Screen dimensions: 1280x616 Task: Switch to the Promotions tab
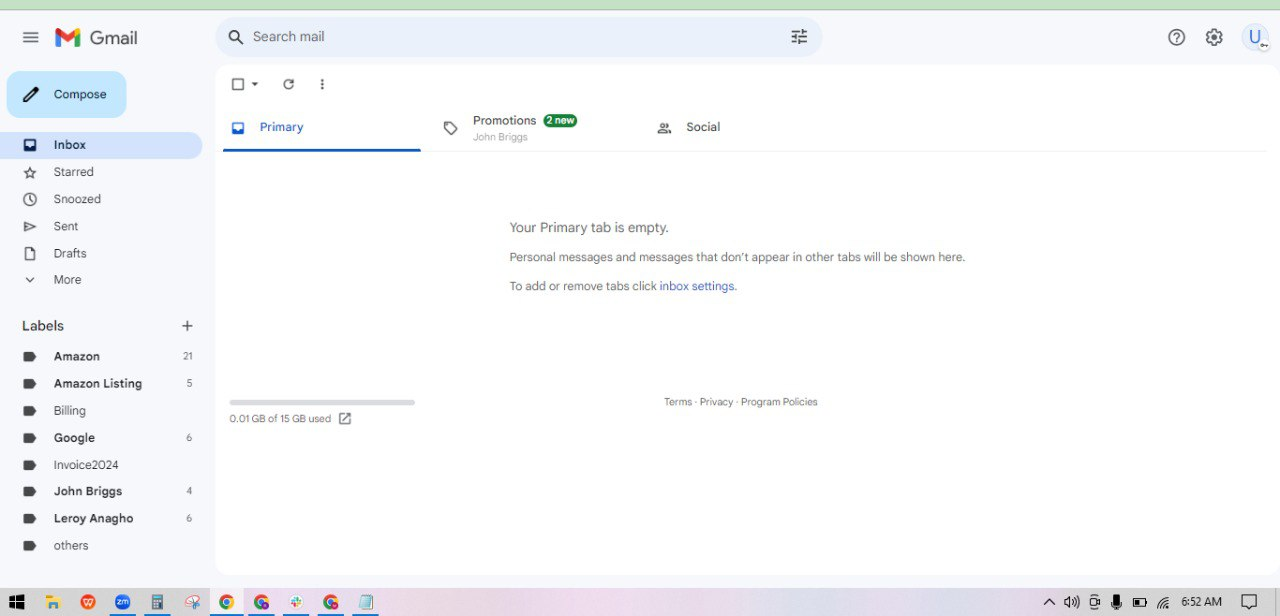click(535, 128)
